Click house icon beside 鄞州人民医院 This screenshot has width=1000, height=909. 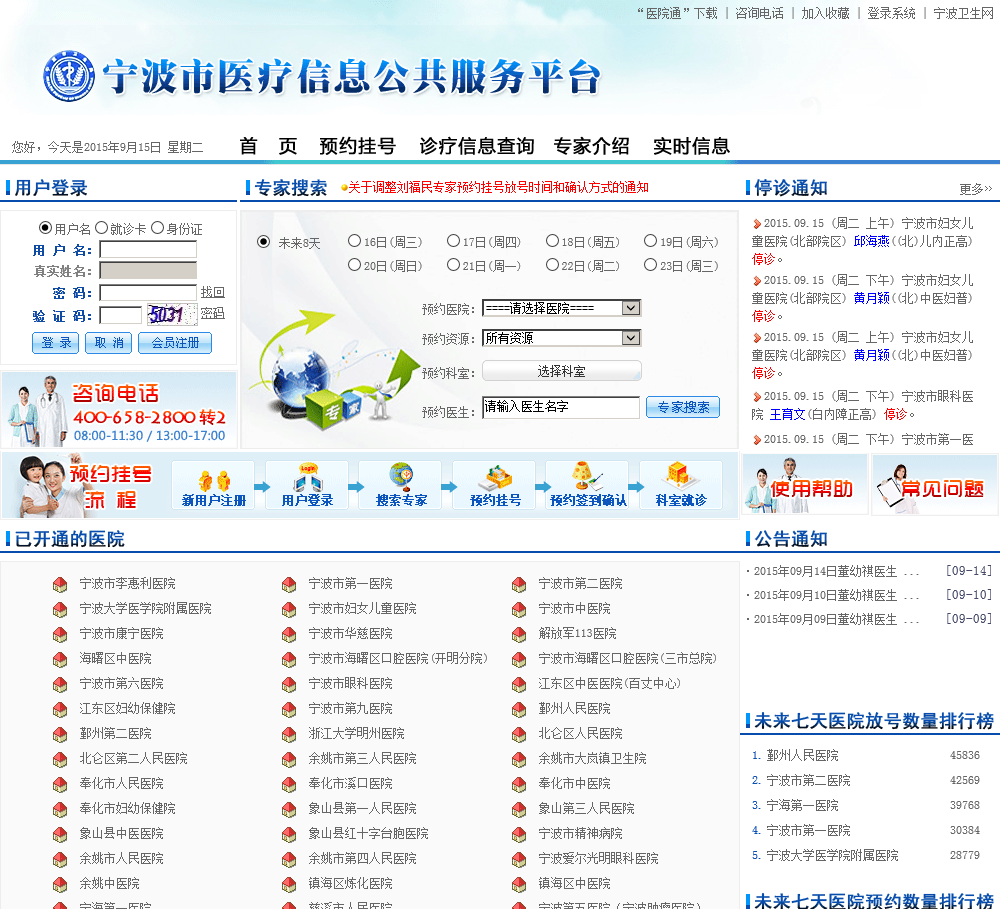click(518, 709)
